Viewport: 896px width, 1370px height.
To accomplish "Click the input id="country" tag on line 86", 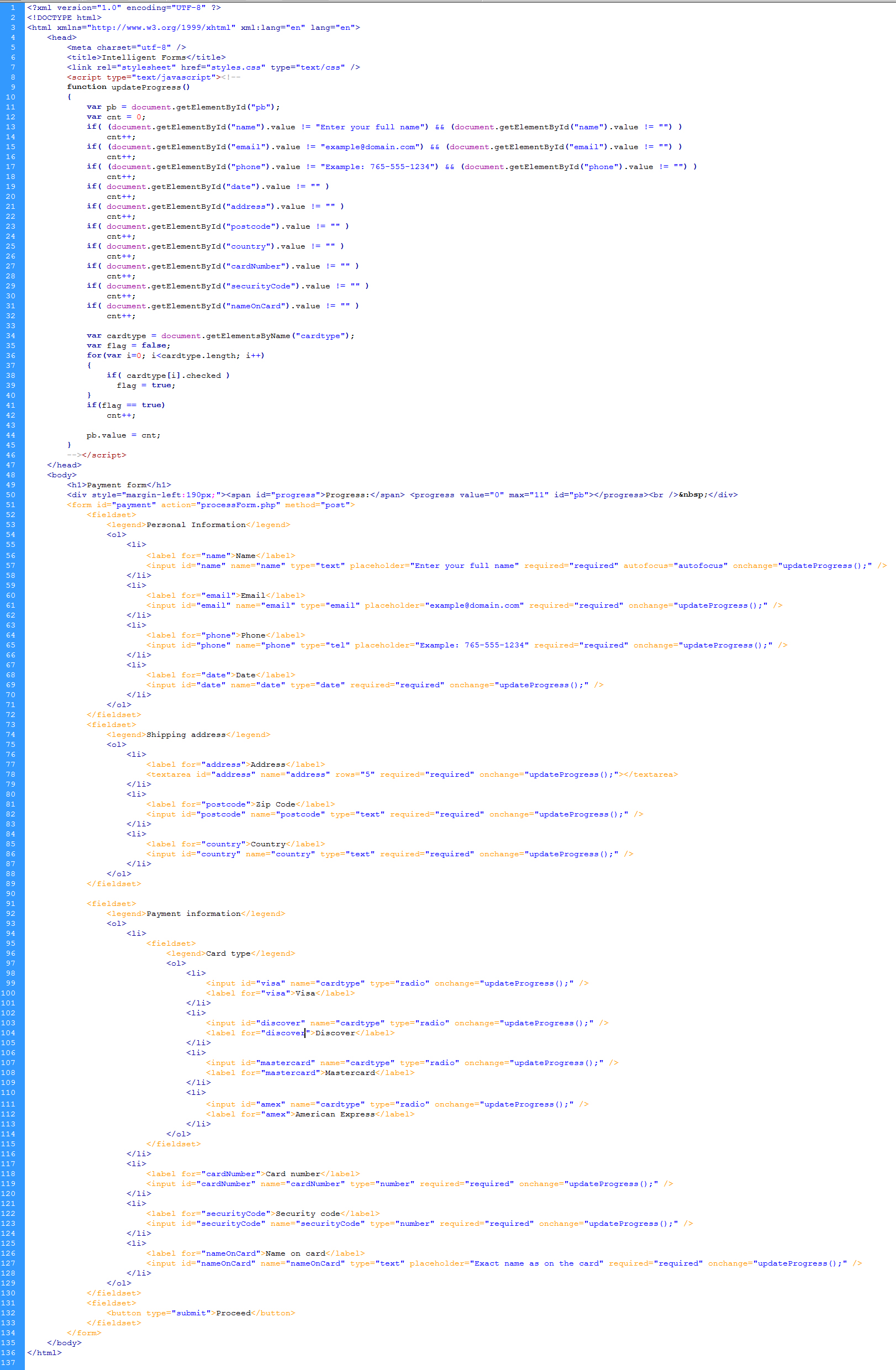I will (389, 854).
